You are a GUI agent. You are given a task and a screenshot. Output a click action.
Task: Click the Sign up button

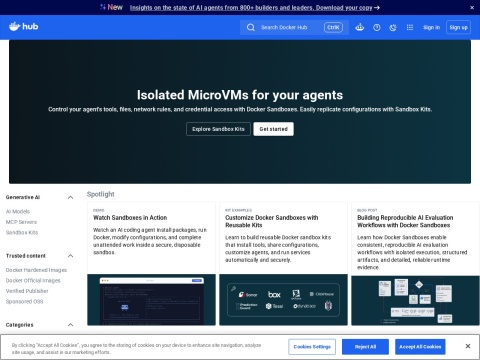pyautogui.click(x=458, y=27)
